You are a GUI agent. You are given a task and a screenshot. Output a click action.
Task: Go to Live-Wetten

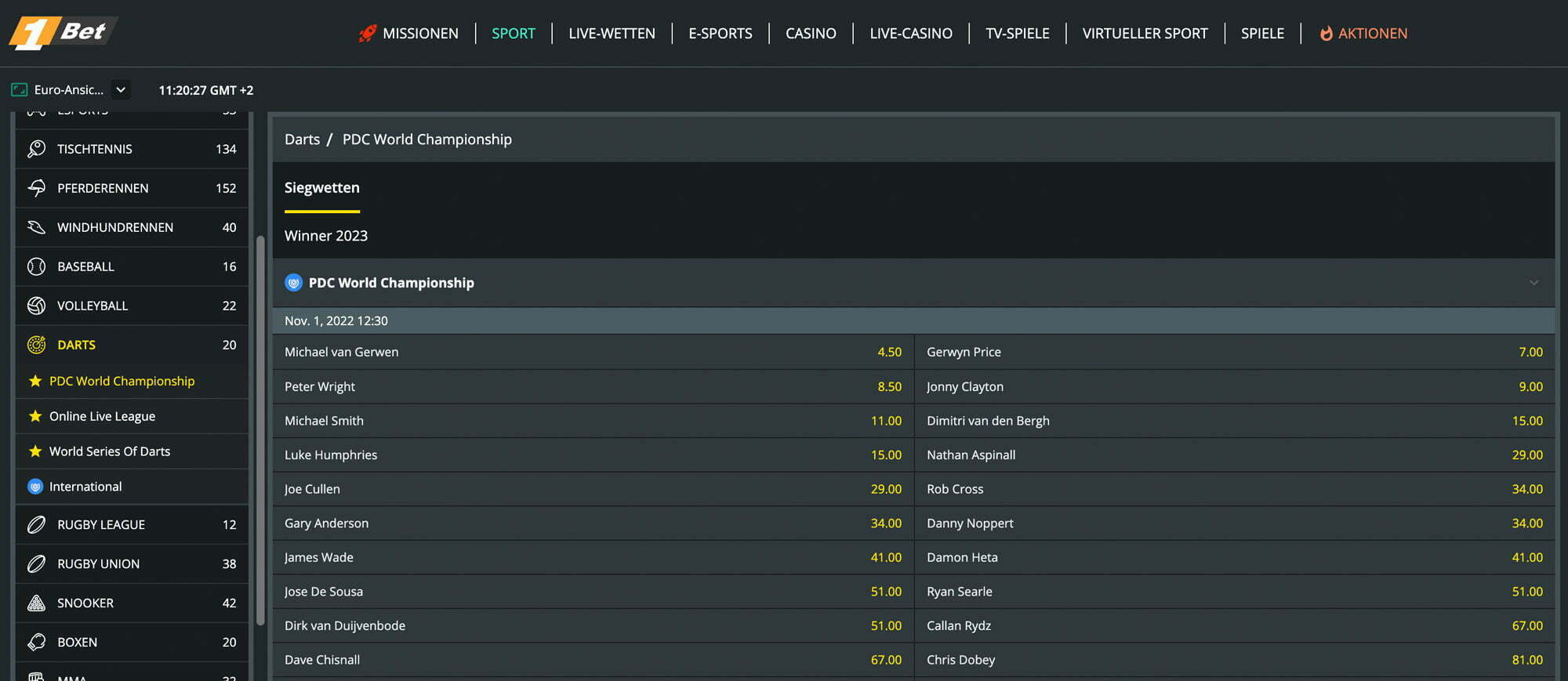612,33
